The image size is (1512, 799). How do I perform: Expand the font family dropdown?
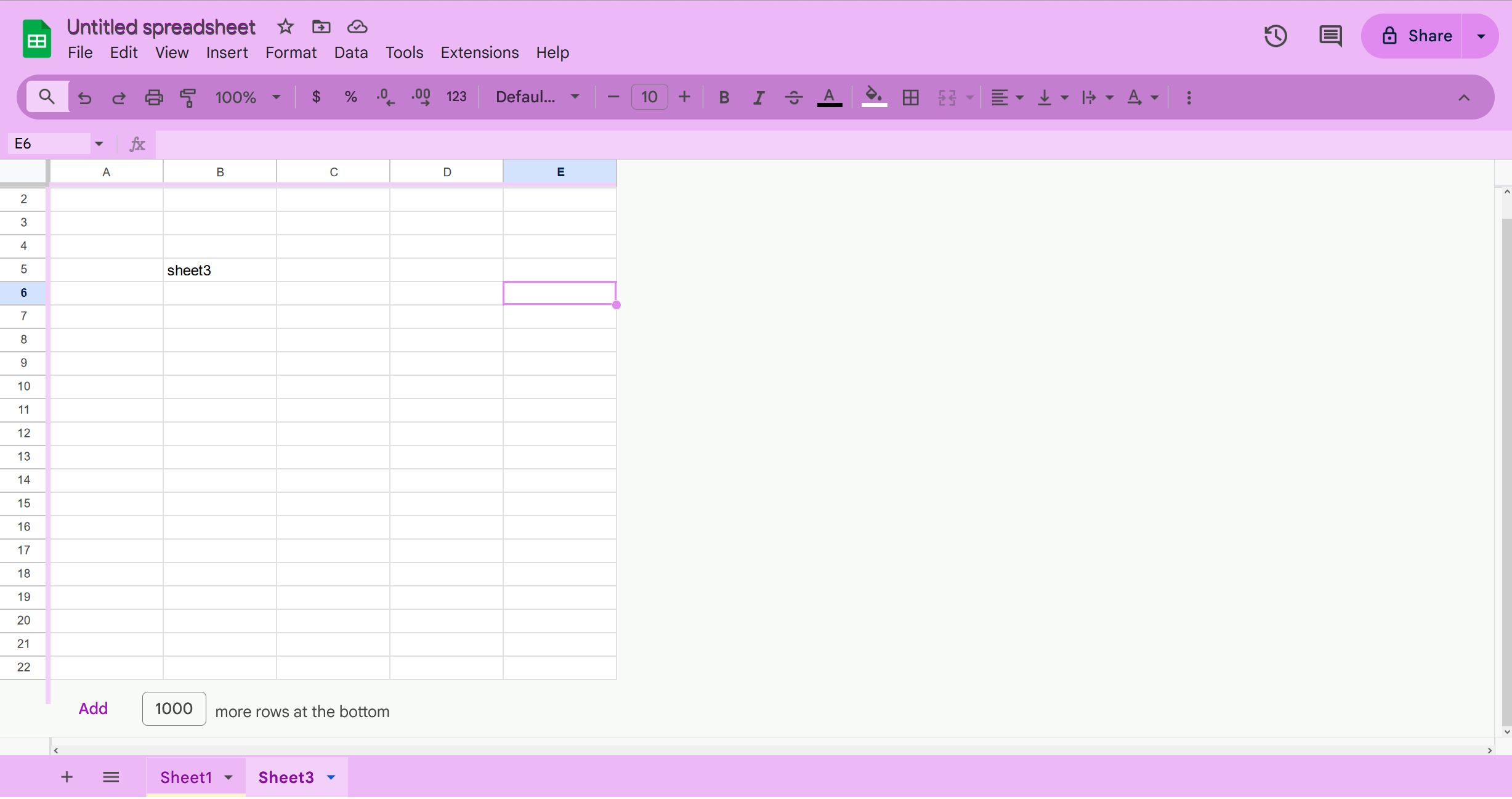pos(575,97)
